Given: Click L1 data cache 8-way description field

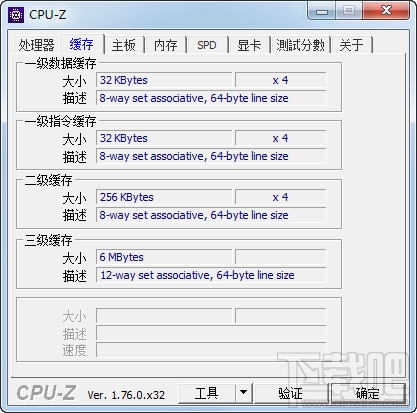Looking at the screenshot, I should pyautogui.click(x=211, y=98).
